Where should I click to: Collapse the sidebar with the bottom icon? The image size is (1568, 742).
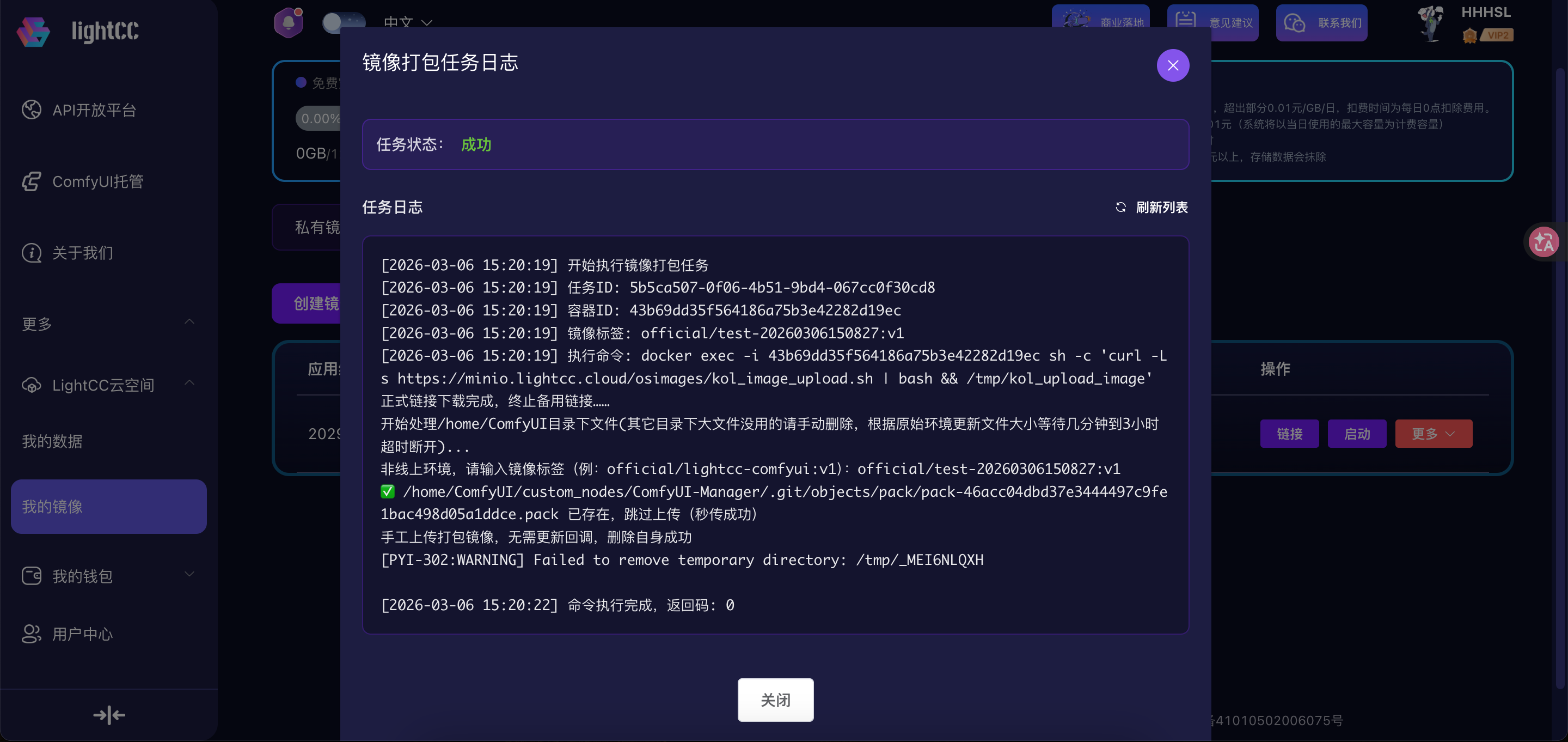point(109,715)
